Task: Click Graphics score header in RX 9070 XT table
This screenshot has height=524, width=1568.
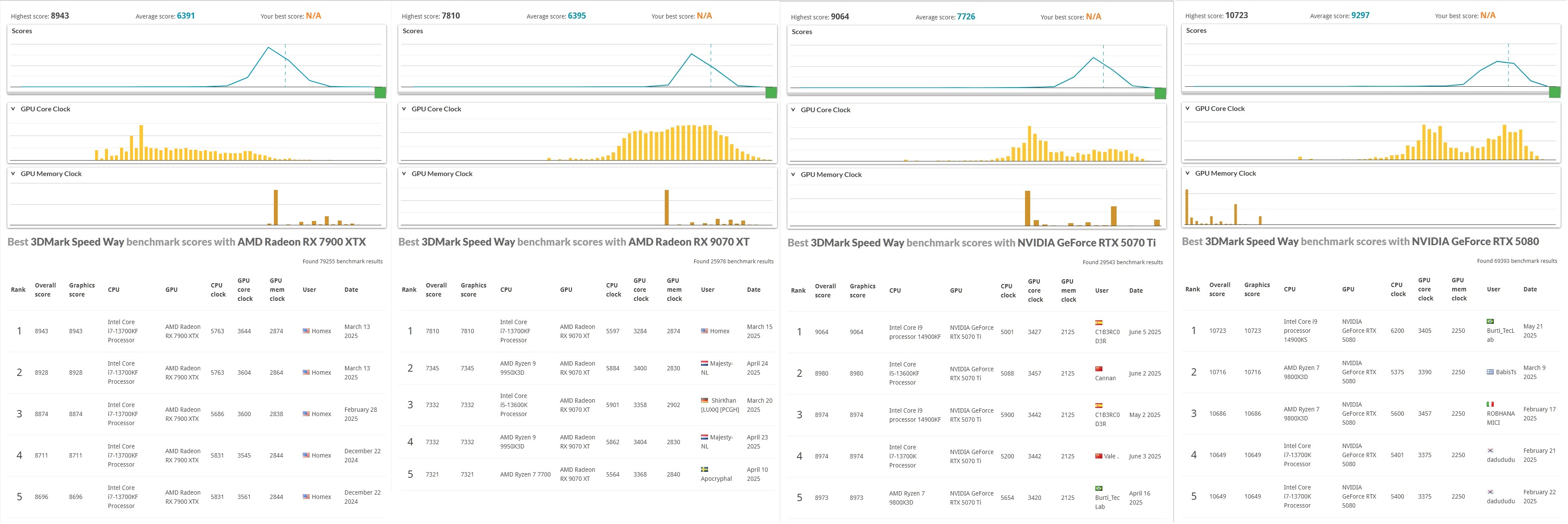Action: pyautogui.click(x=473, y=290)
